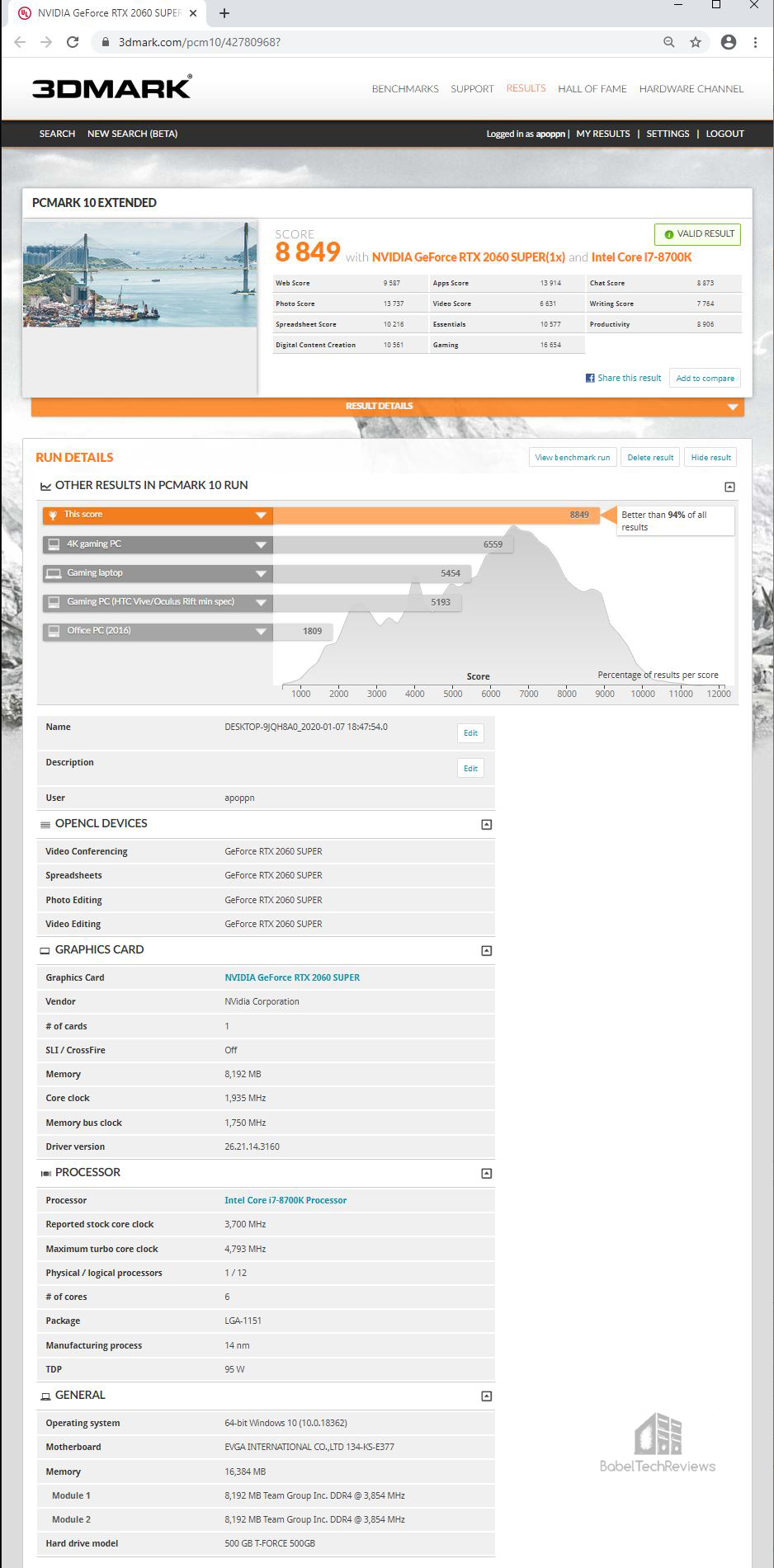Click the bridge benchmark thumbnail image
The height and width of the screenshot is (1568, 774).
click(x=140, y=274)
